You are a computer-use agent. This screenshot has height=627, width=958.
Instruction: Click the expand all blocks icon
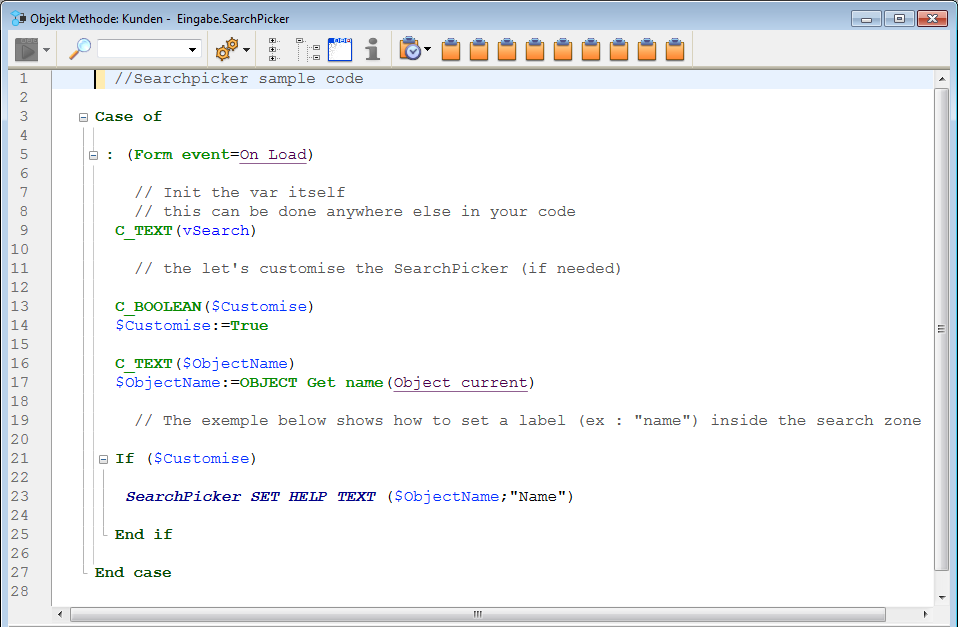[274, 49]
